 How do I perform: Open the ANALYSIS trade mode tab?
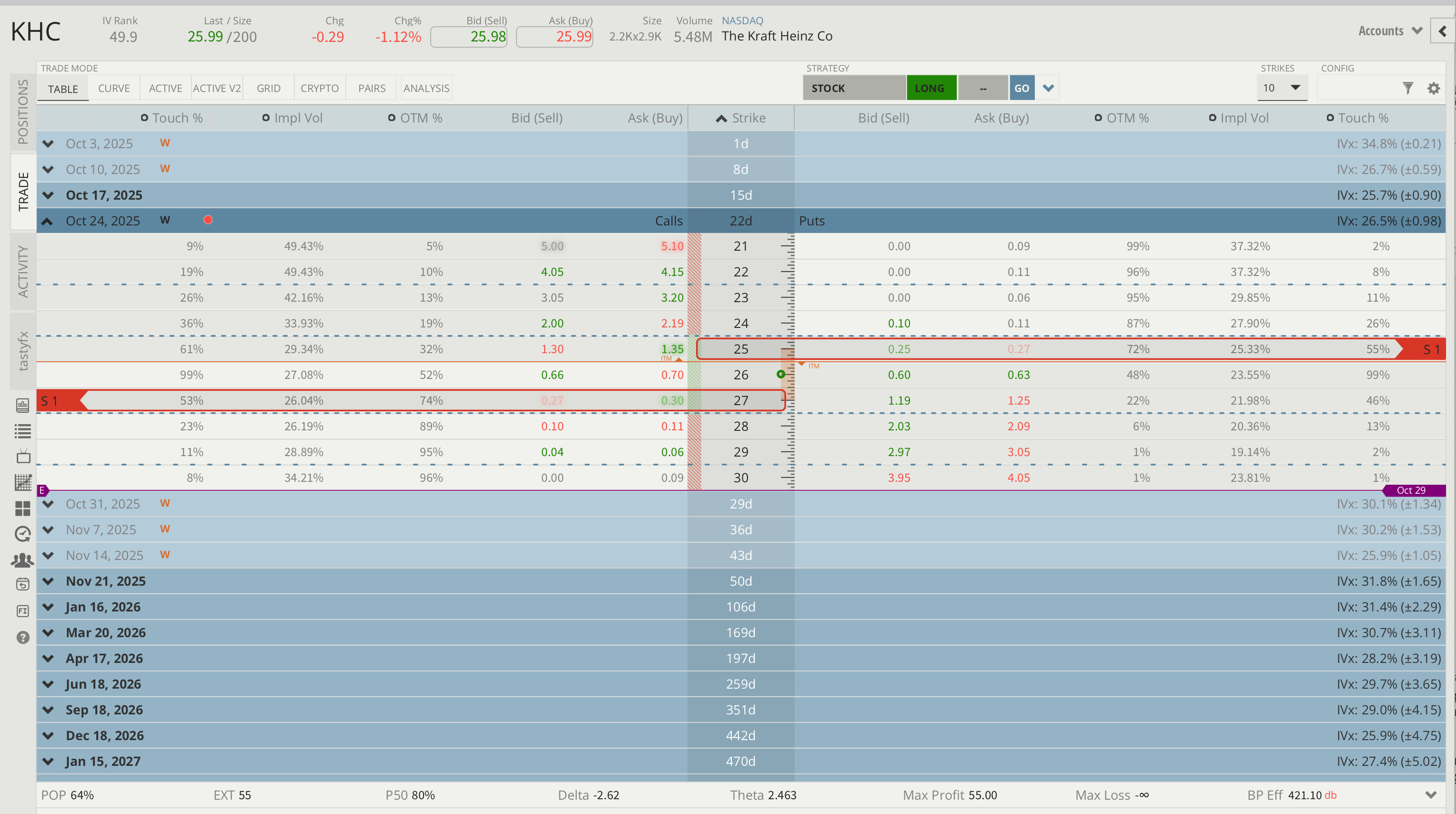click(x=426, y=88)
